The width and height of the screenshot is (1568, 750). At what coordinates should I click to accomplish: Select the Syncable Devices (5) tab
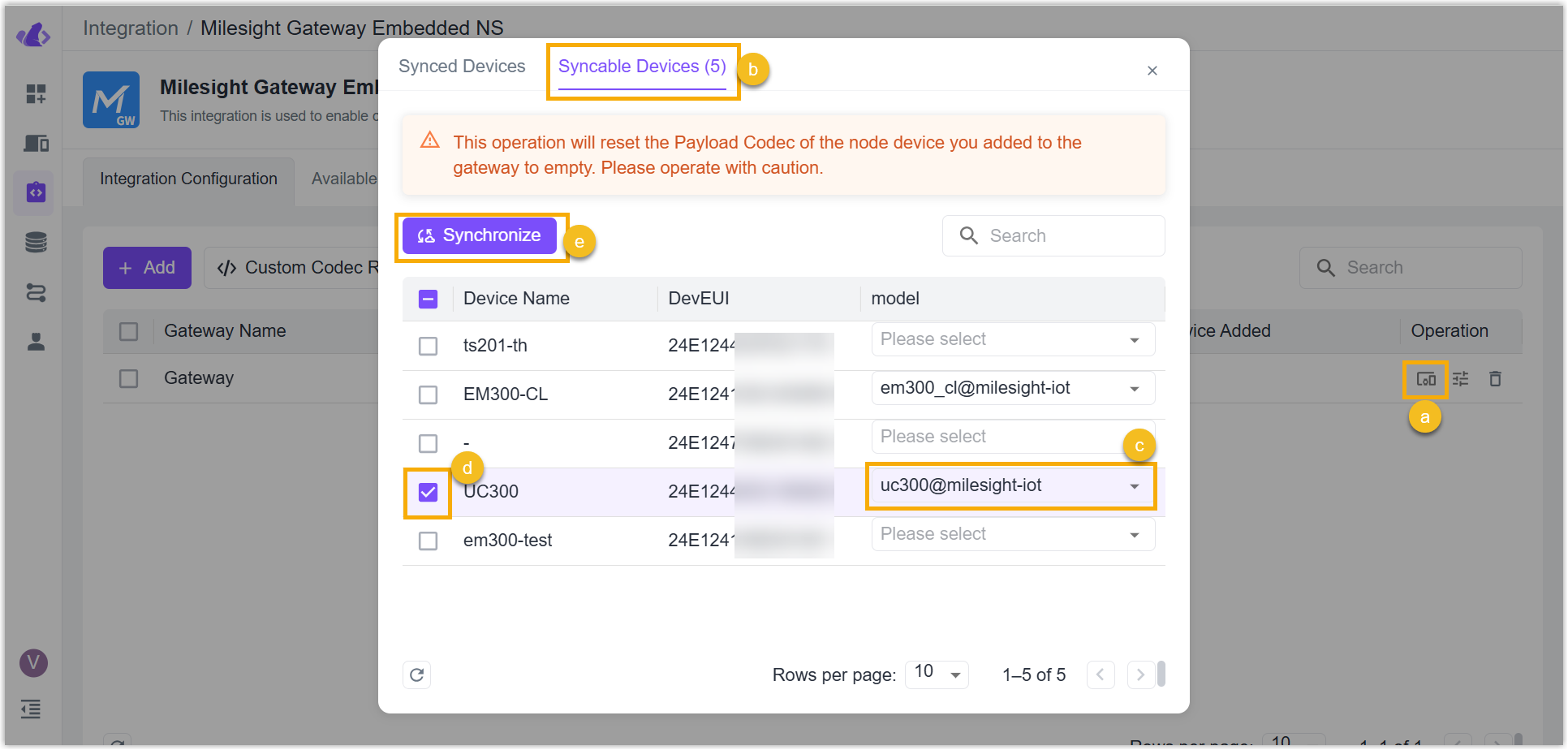pyautogui.click(x=642, y=67)
